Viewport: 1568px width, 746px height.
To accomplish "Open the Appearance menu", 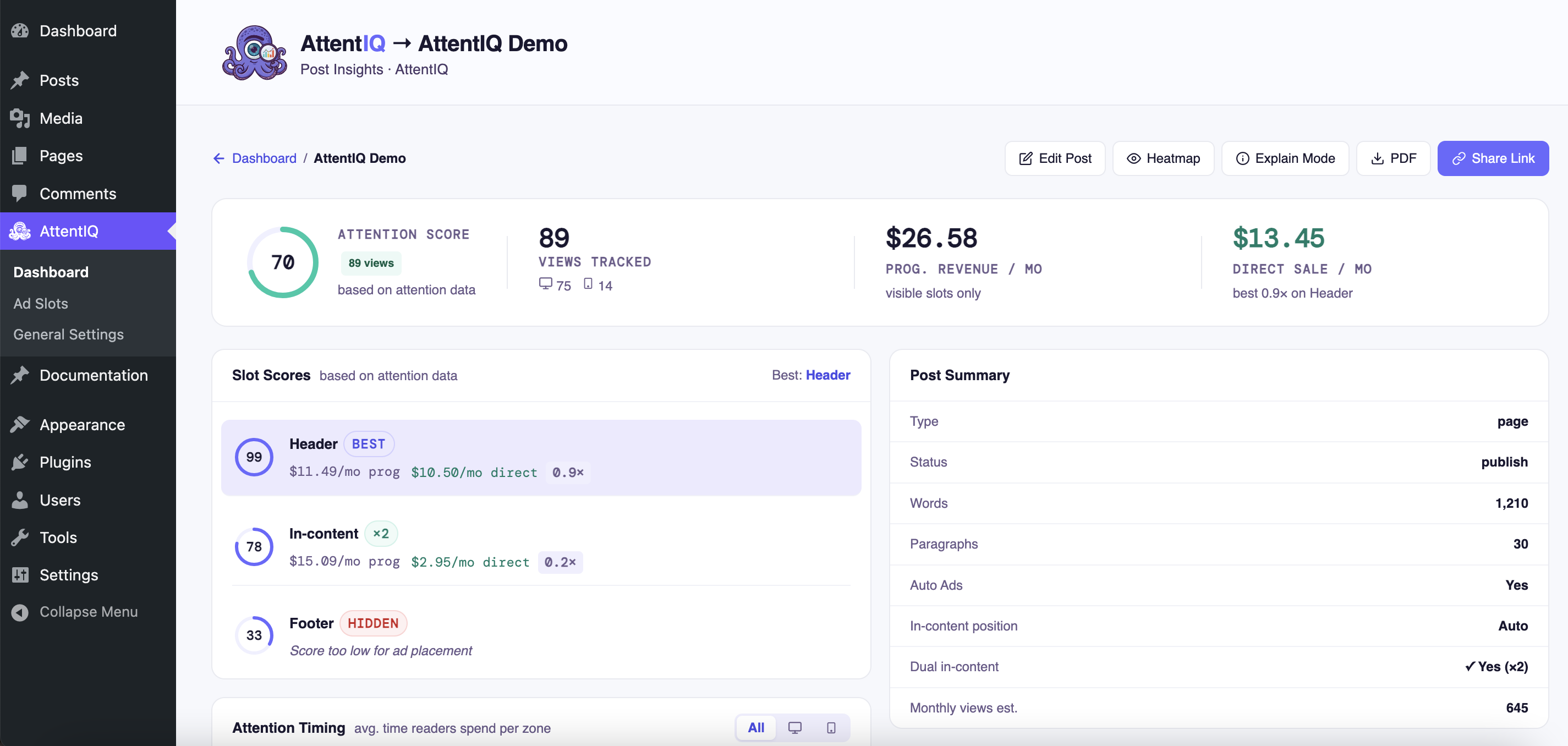I will tap(81, 424).
